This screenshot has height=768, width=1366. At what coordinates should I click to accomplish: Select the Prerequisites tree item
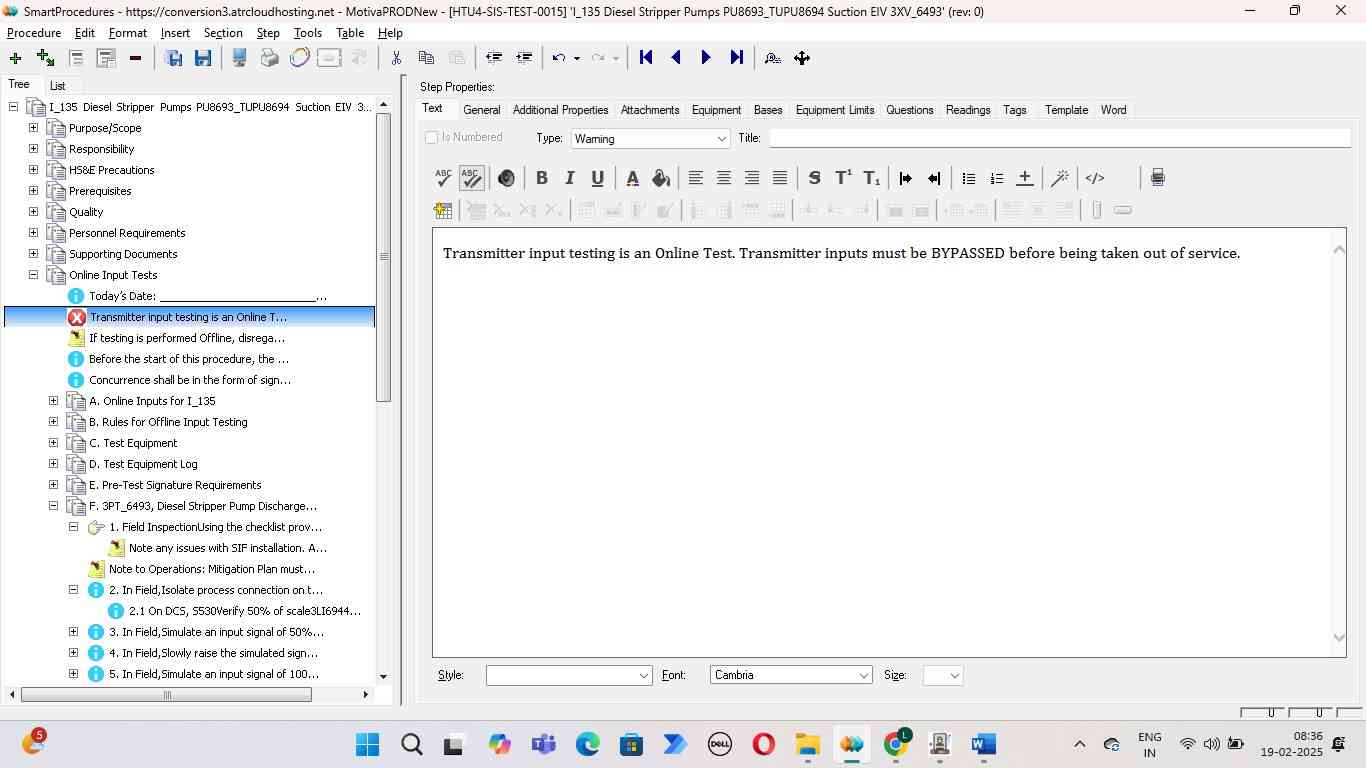100,191
